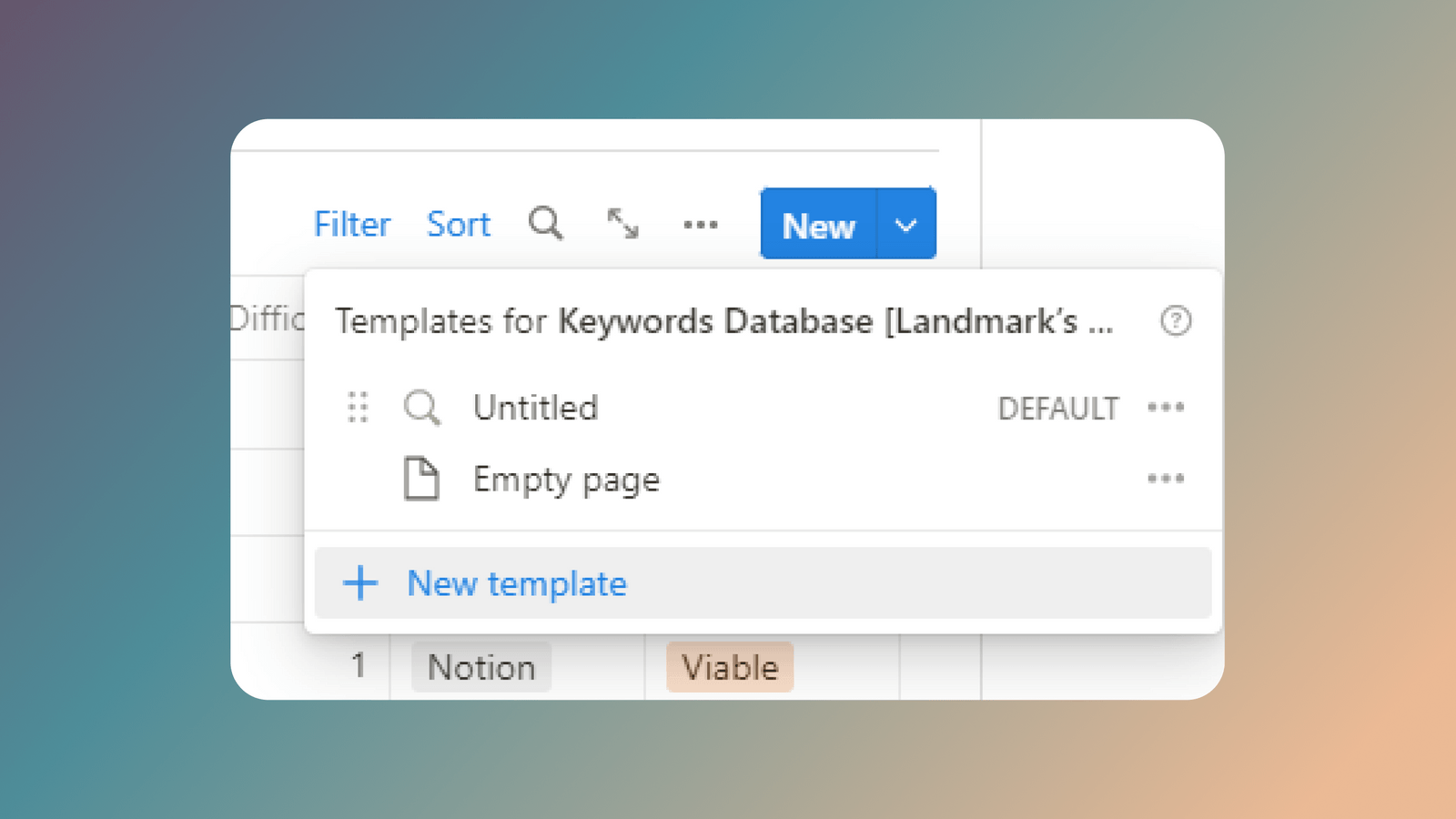This screenshot has height=819, width=1456.
Task: Open the New button dropdown chevron
Action: click(x=905, y=225)
